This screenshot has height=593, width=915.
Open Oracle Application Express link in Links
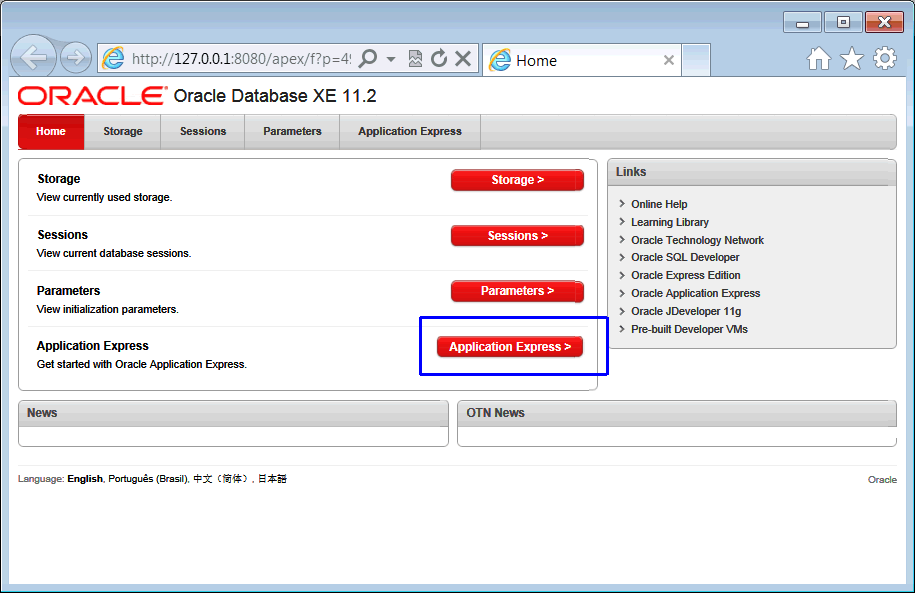pyautogui.click(x=695, y=294)
